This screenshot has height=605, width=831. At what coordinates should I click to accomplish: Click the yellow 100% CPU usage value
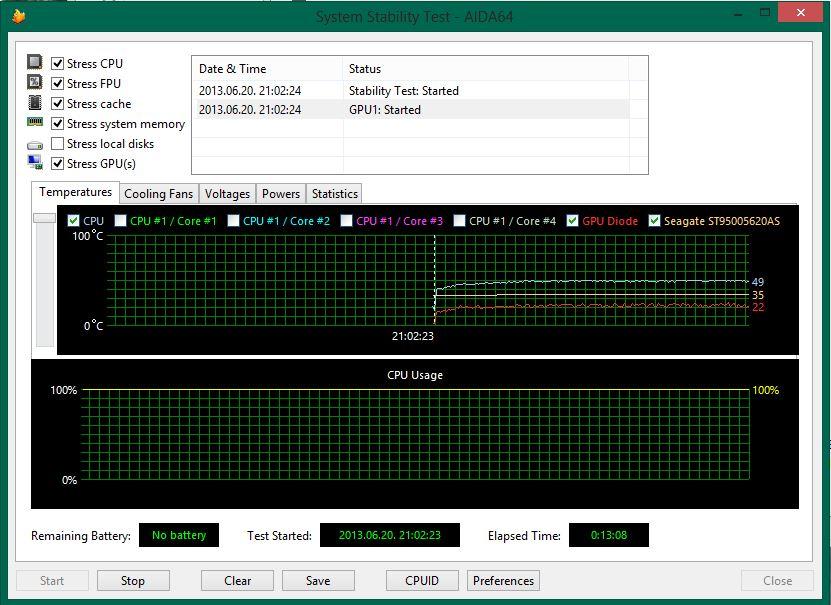[x=766, y=390]
